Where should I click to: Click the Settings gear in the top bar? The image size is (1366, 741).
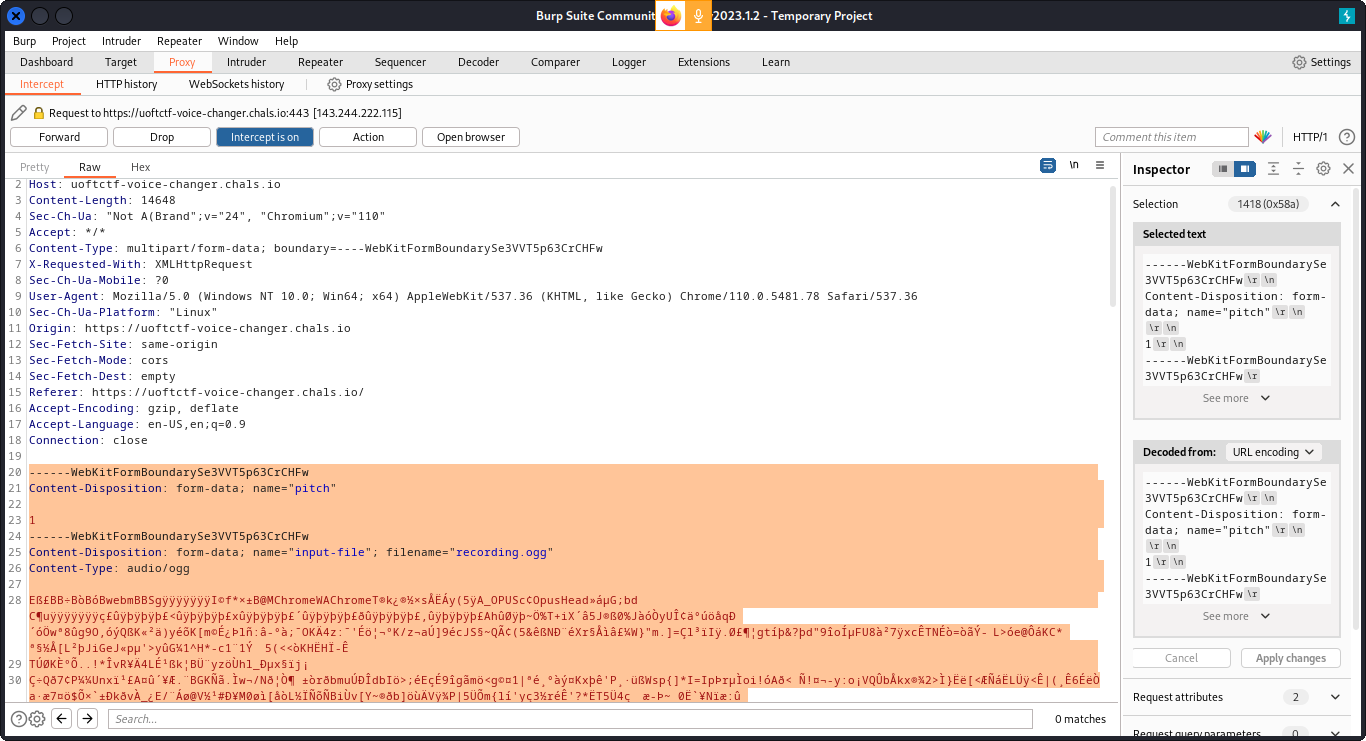click(1299, 62)
